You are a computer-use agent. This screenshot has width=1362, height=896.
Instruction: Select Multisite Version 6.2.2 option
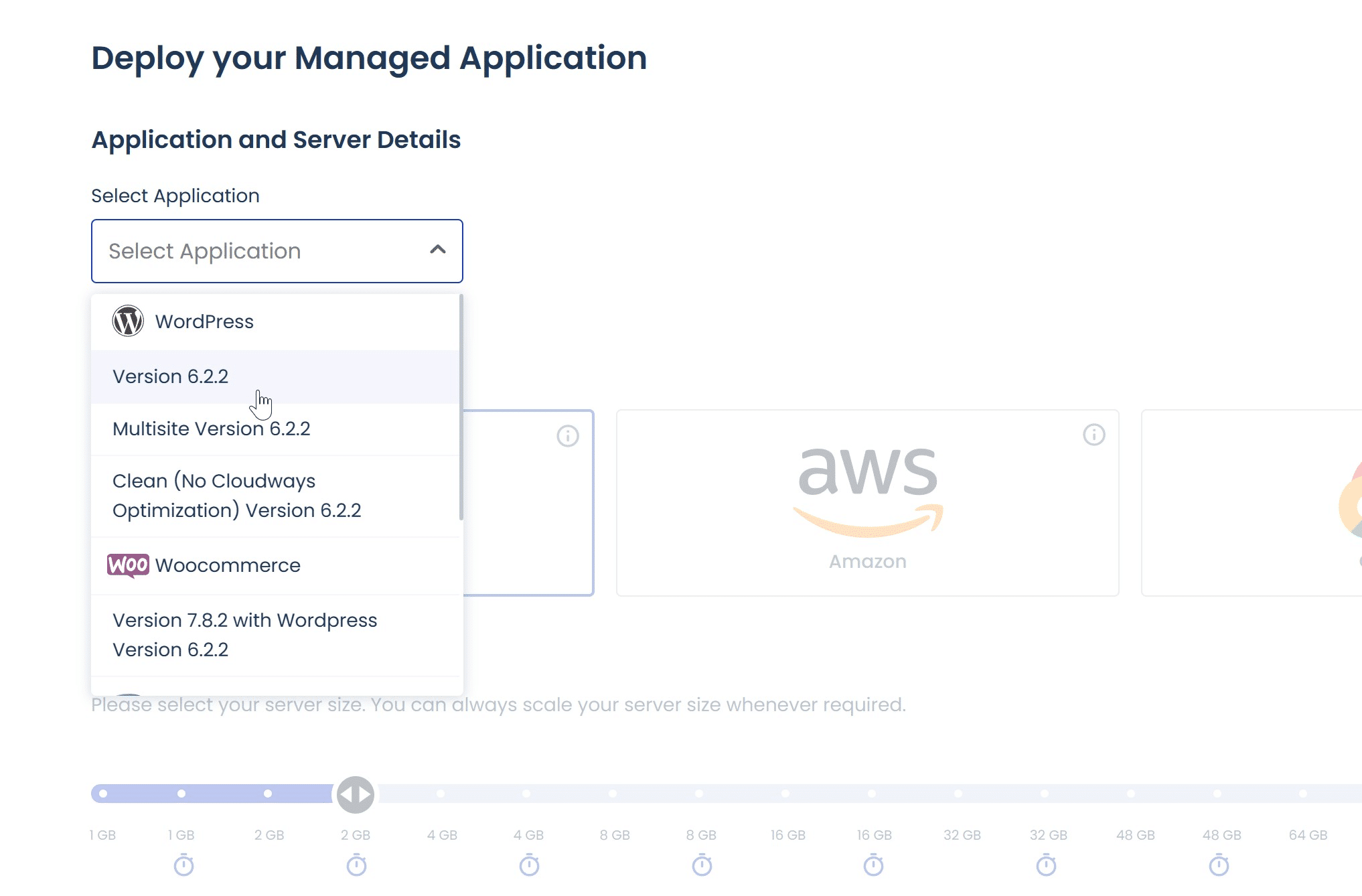pyautogui.click(x=211, y=428)
